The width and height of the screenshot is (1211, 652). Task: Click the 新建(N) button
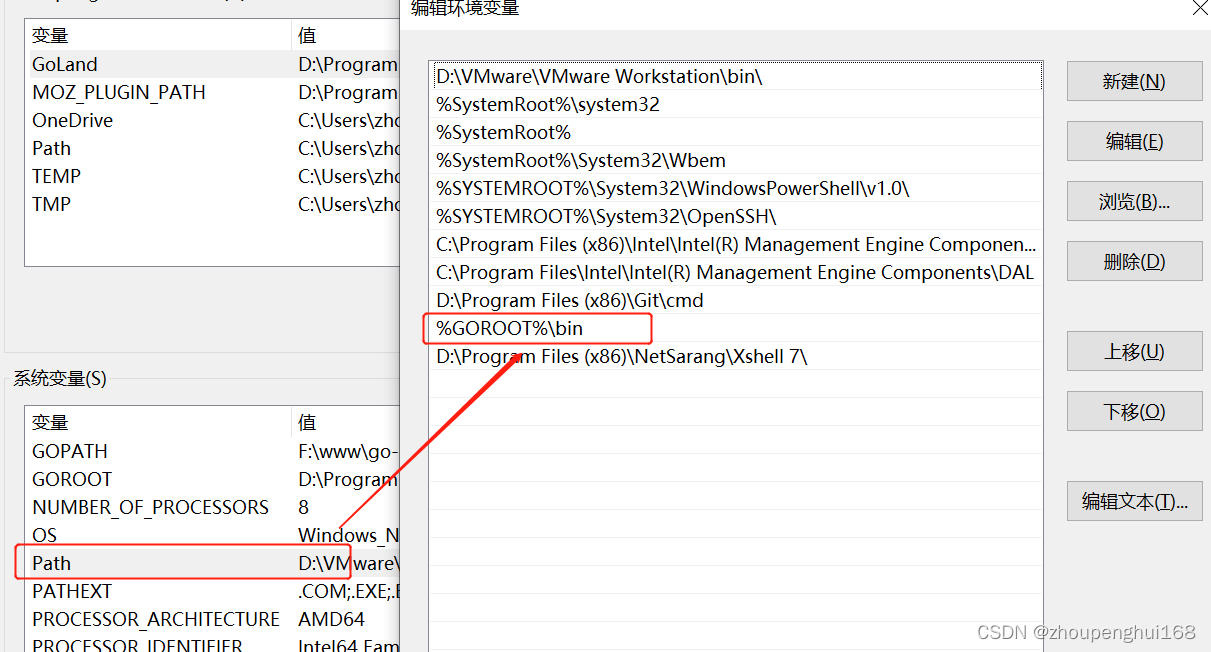point(1134,81)
